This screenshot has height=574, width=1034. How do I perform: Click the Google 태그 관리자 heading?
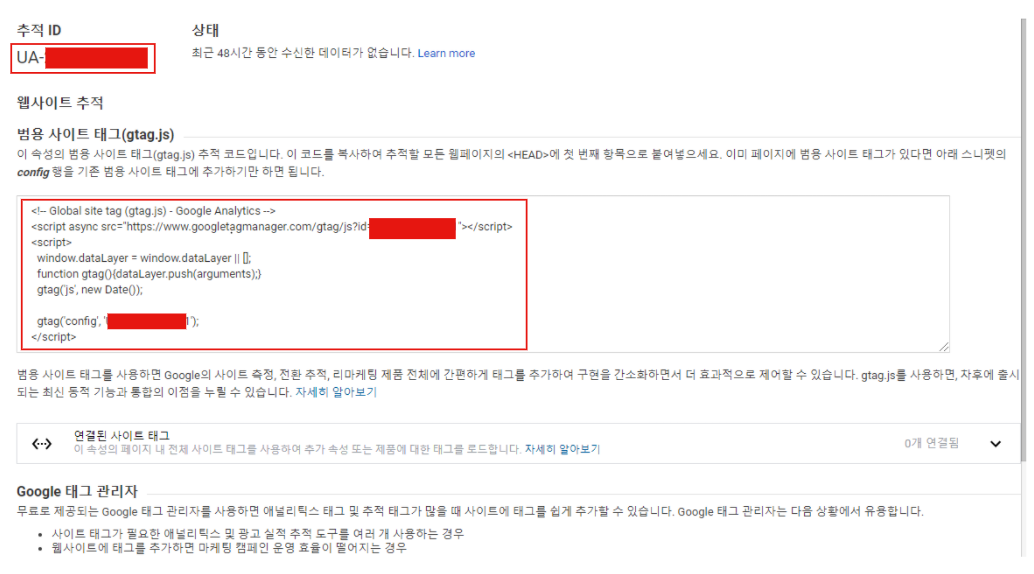tap(77, 492)
